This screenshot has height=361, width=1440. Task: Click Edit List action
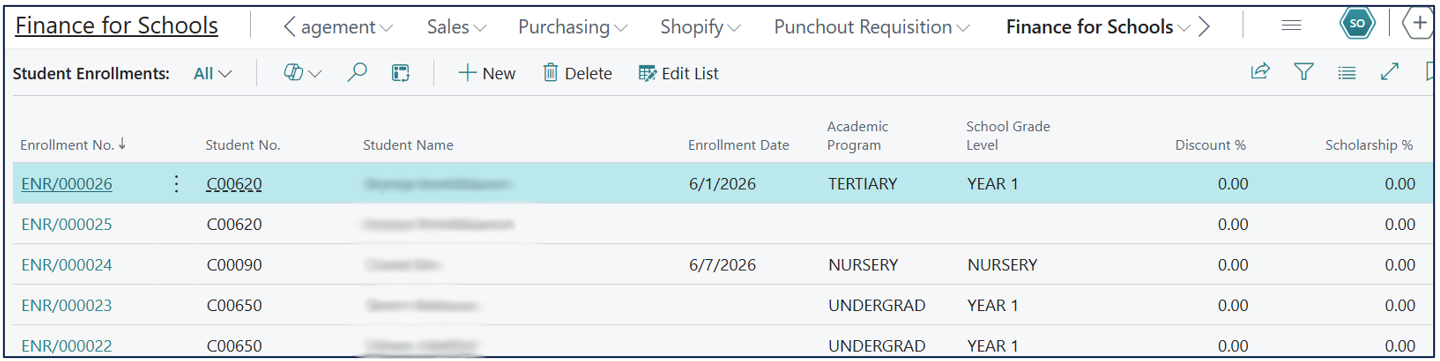click(x=679, y=73)
